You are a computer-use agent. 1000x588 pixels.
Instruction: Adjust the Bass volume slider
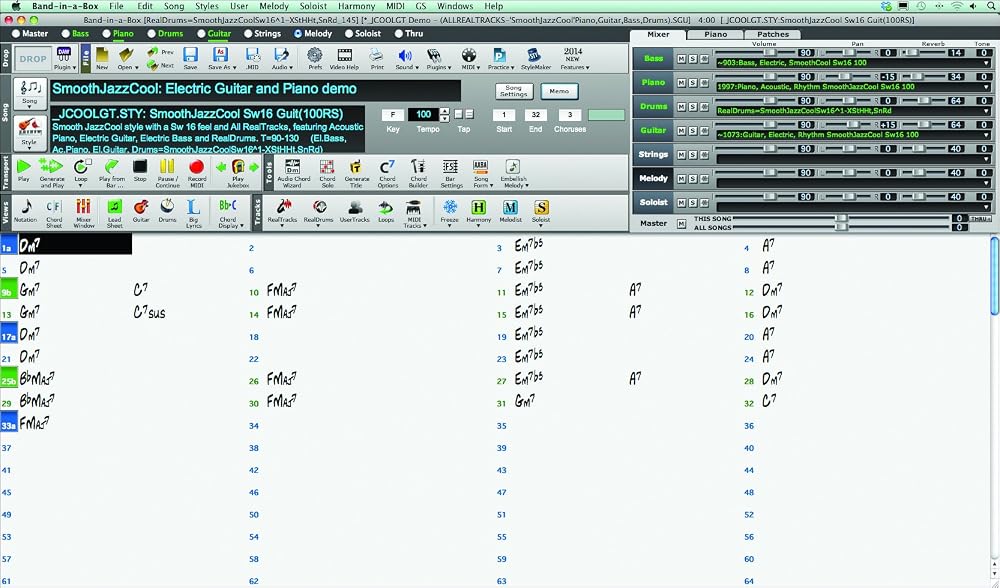point(771,53)
